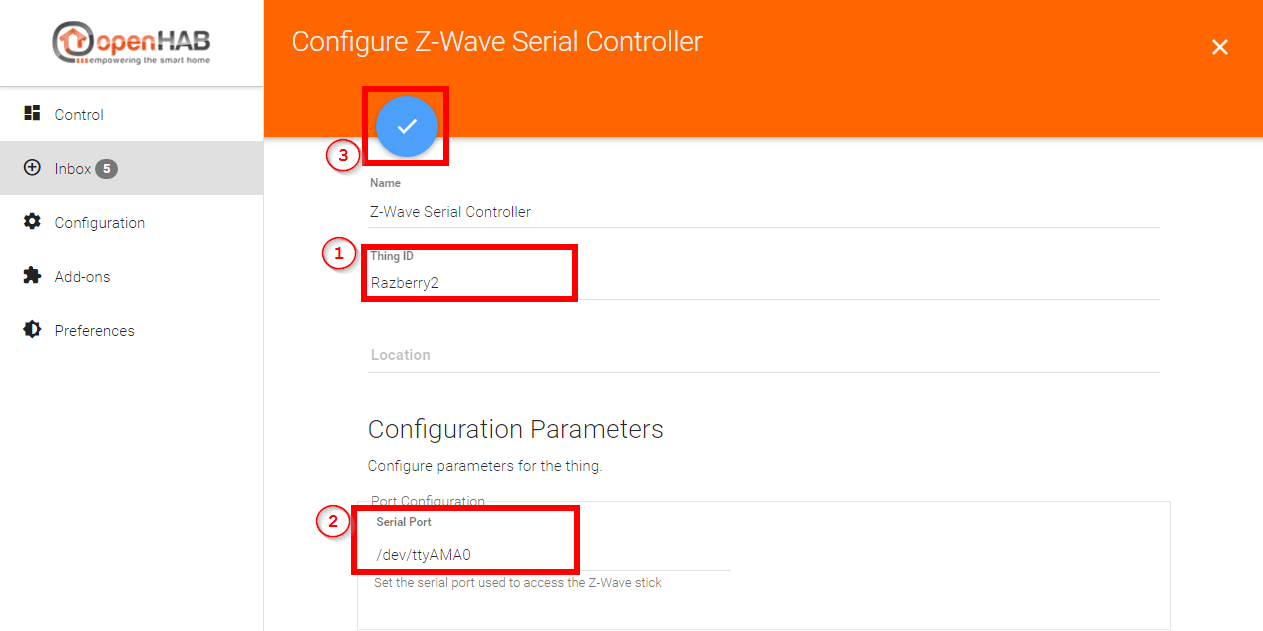1263x631 pixels.
Task: Confirm the Z-Wave controller configuration
Action: click(405, 125)
